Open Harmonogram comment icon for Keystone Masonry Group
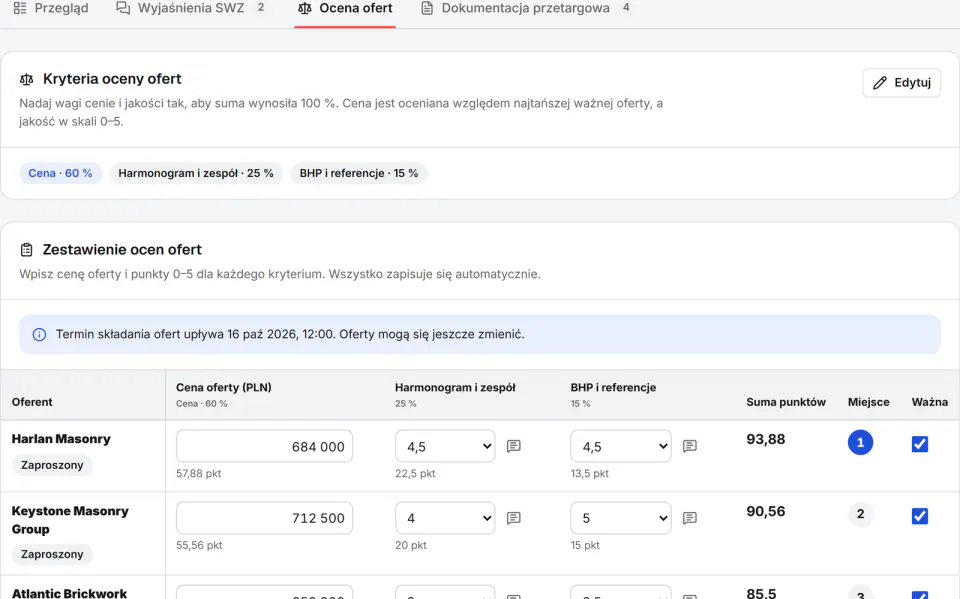This screenshot has width=960, height=599. pos(514,518)
